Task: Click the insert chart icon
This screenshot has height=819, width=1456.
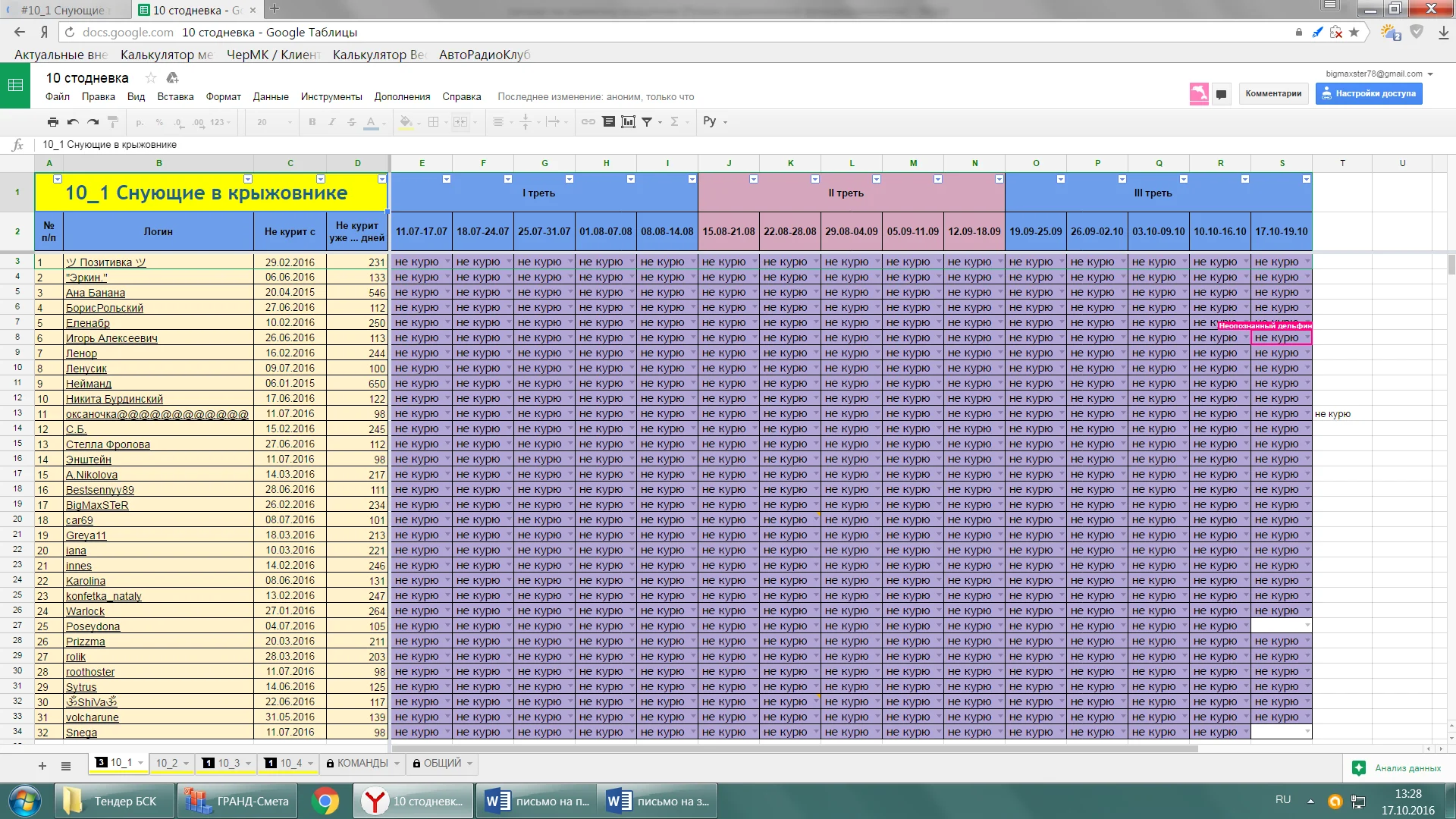Action: point(628,121)
